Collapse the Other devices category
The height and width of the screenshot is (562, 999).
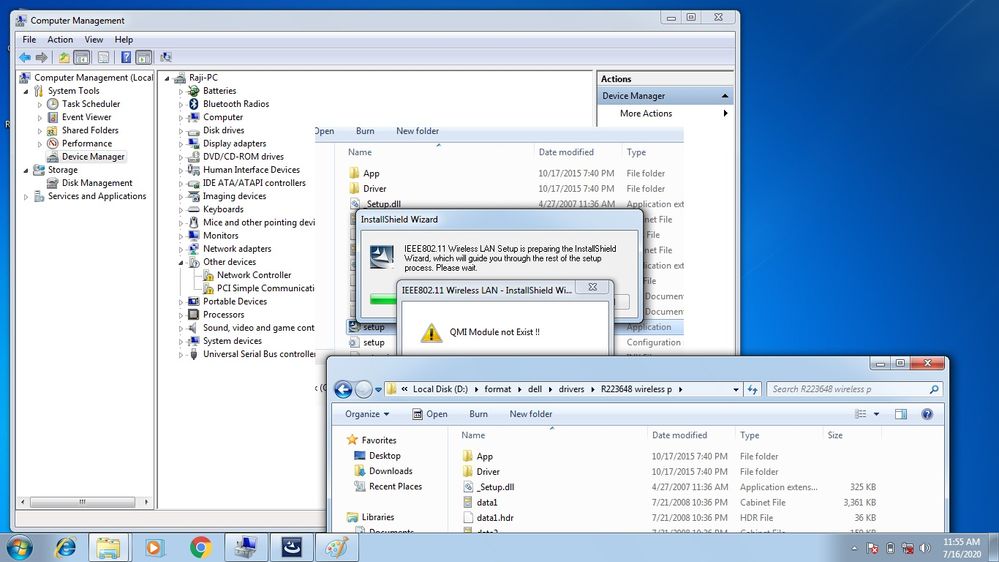[x=182, y=262]
